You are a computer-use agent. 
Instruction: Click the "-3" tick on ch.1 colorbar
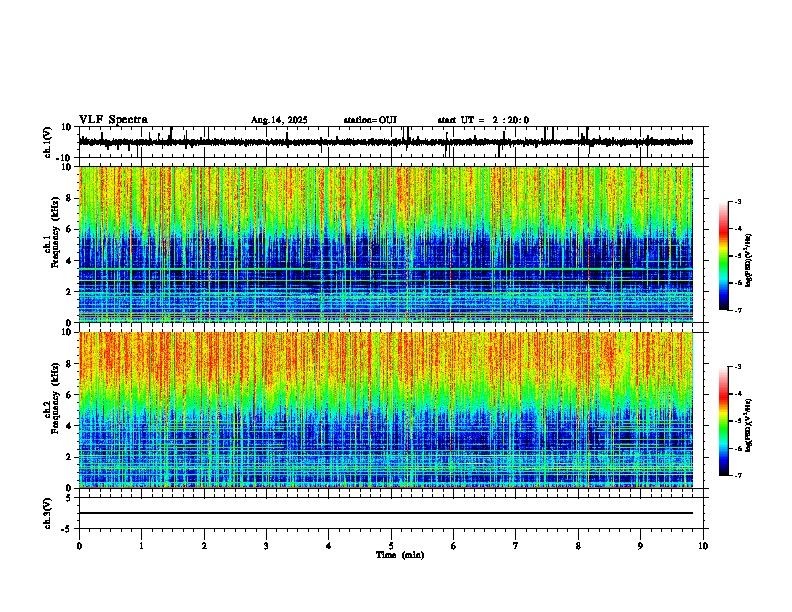point(738,201)
